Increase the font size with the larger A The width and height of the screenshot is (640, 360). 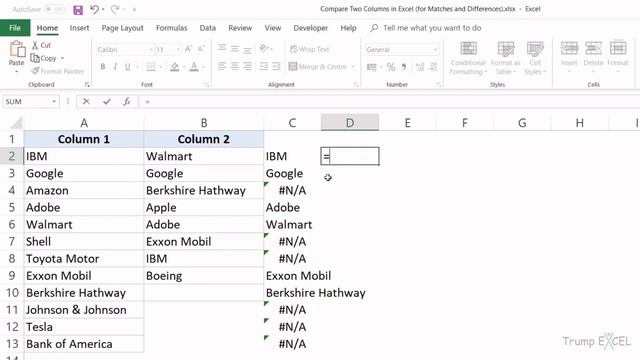click(188, 49)
